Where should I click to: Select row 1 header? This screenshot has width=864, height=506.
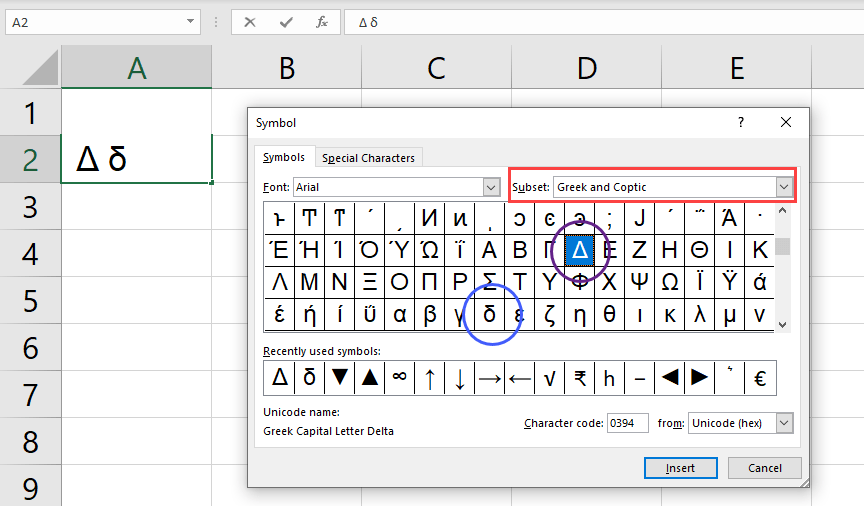30,112
